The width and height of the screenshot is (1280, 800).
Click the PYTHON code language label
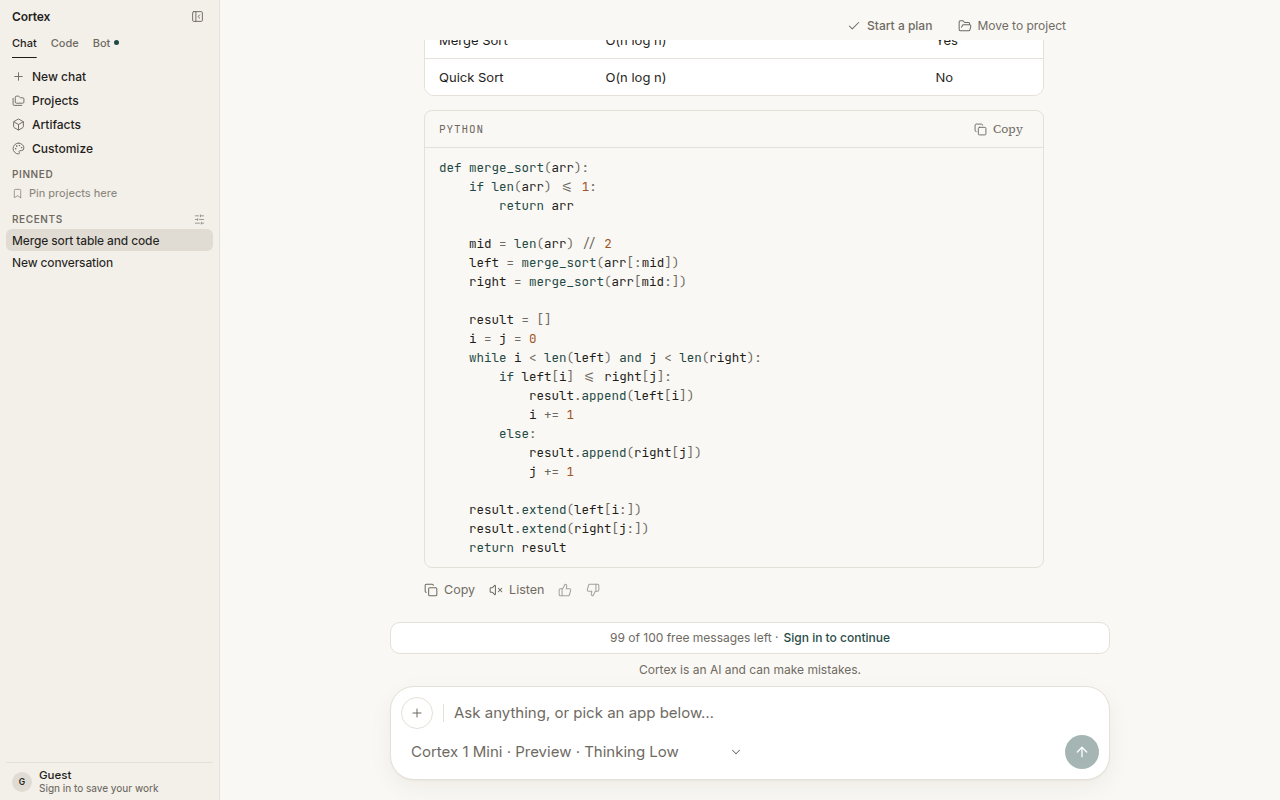click(461, 130)
